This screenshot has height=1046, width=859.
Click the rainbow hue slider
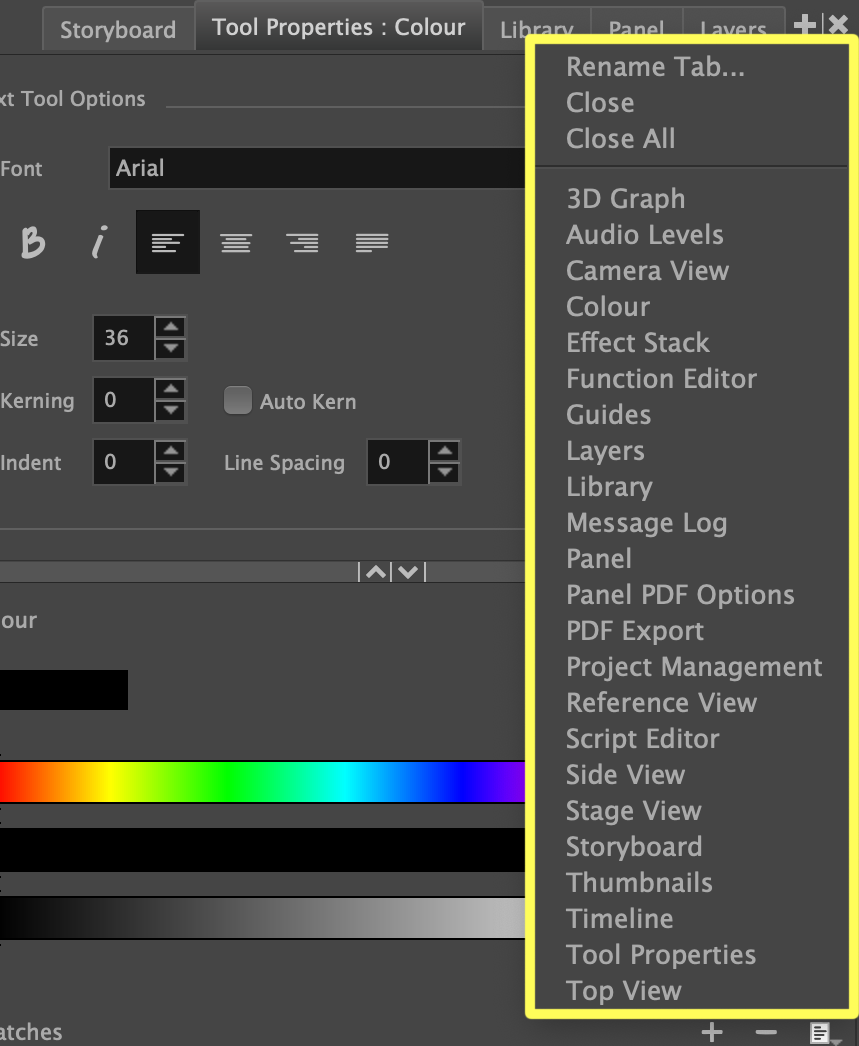click(x=262, y=781)
